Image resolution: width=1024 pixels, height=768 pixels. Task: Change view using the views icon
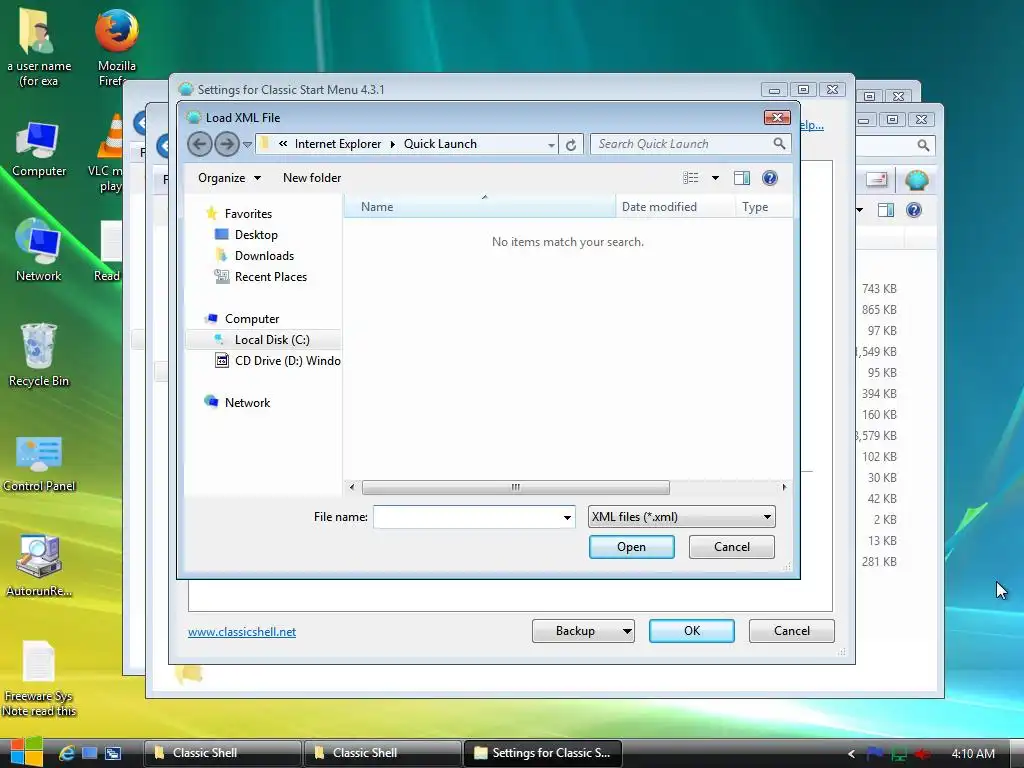(690, 178)
